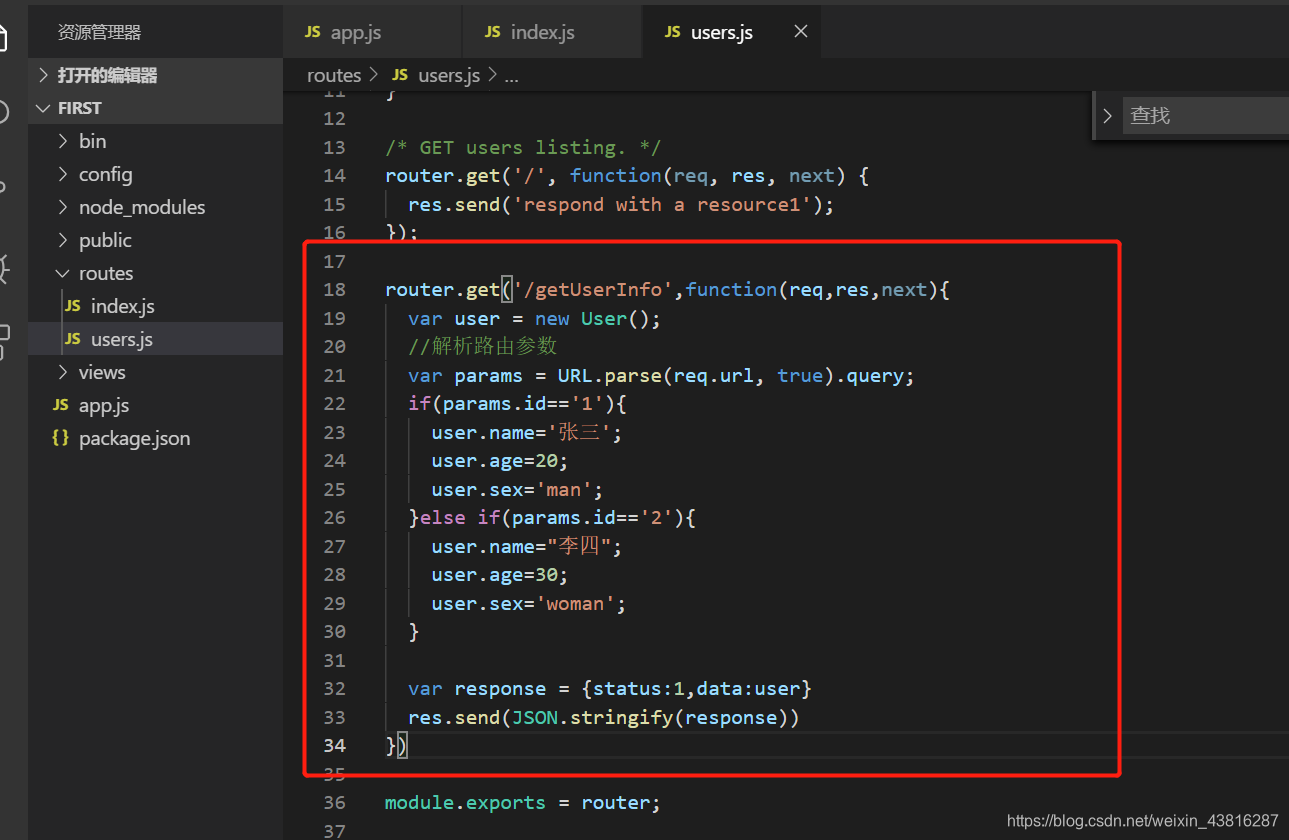Expand the node_modules folder

point(155,207)
